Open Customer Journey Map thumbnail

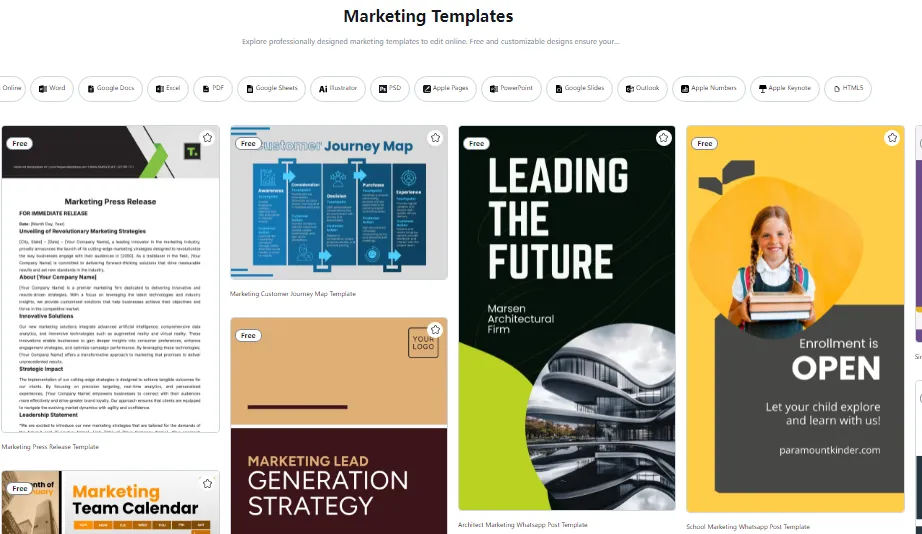point(339,202)
